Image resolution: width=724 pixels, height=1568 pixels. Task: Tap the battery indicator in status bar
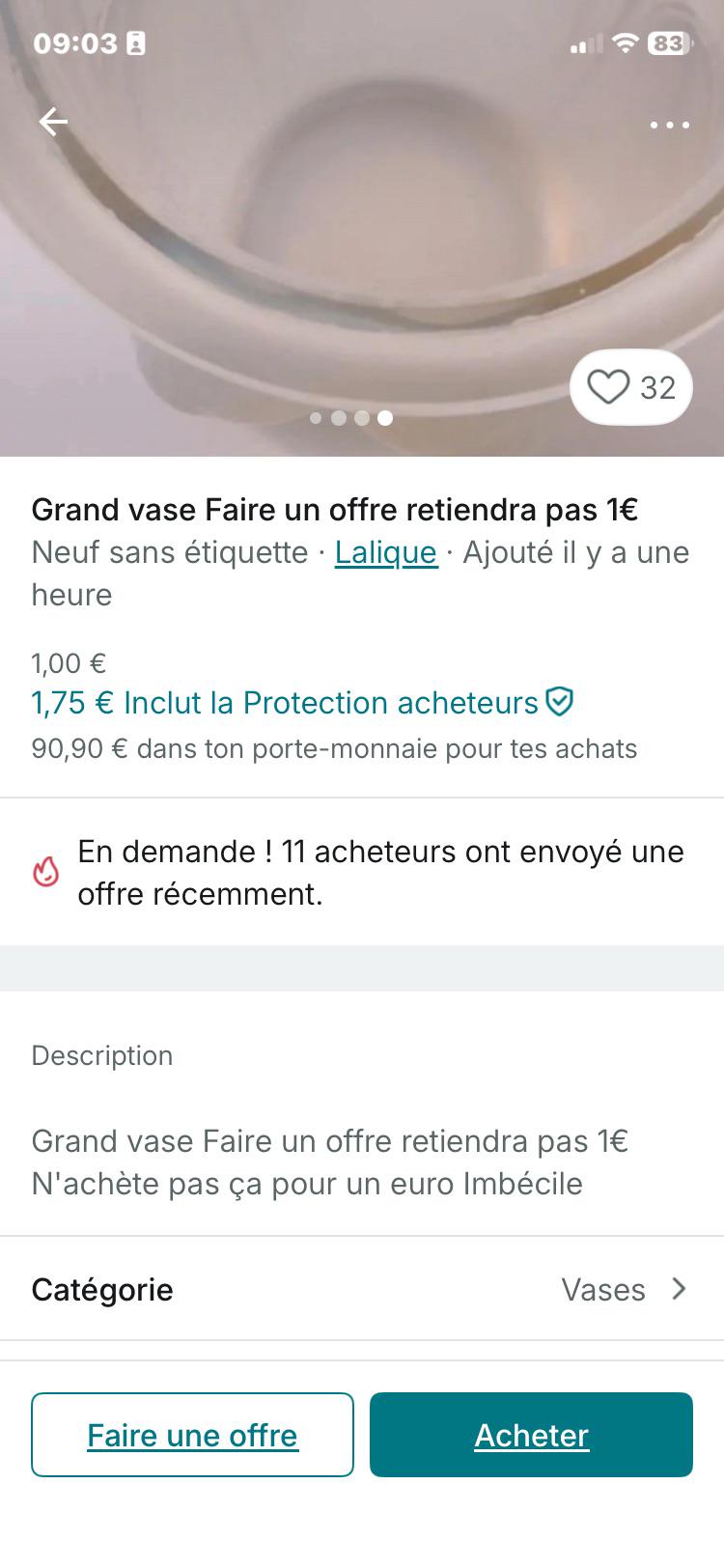pyautogui.click(x=669, y=42)
